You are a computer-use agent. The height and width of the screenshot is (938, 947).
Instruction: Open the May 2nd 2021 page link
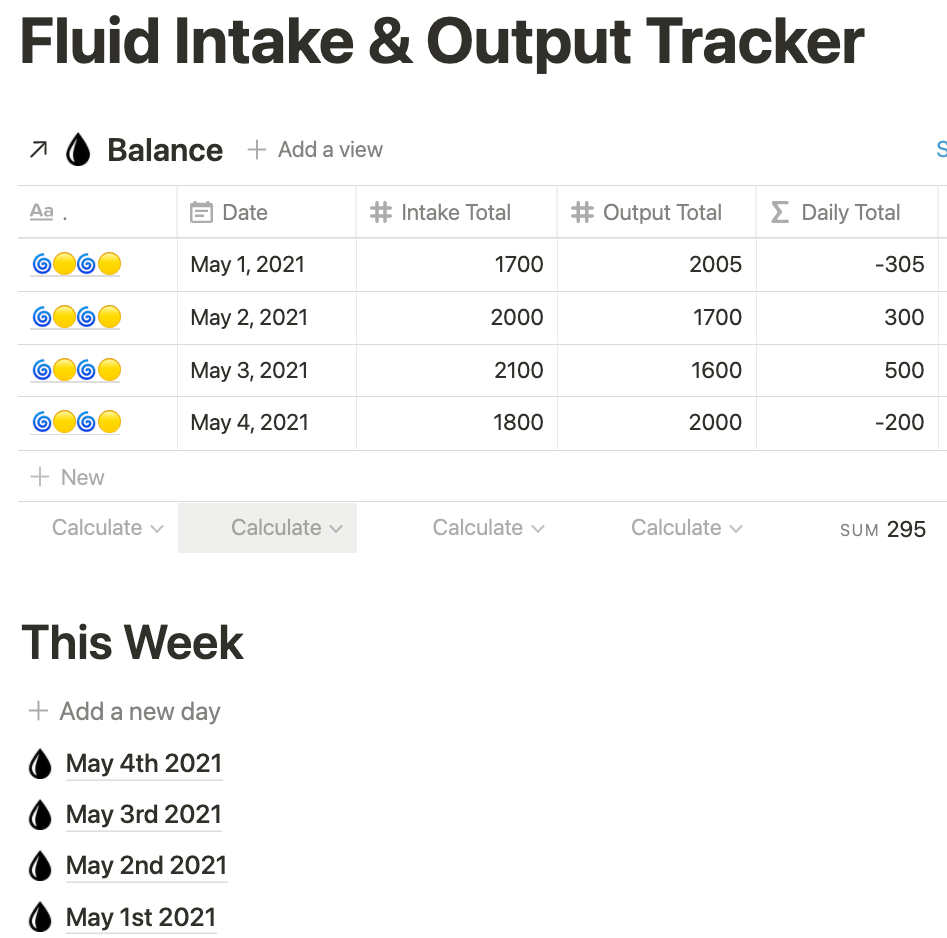(x=146, y=866)
